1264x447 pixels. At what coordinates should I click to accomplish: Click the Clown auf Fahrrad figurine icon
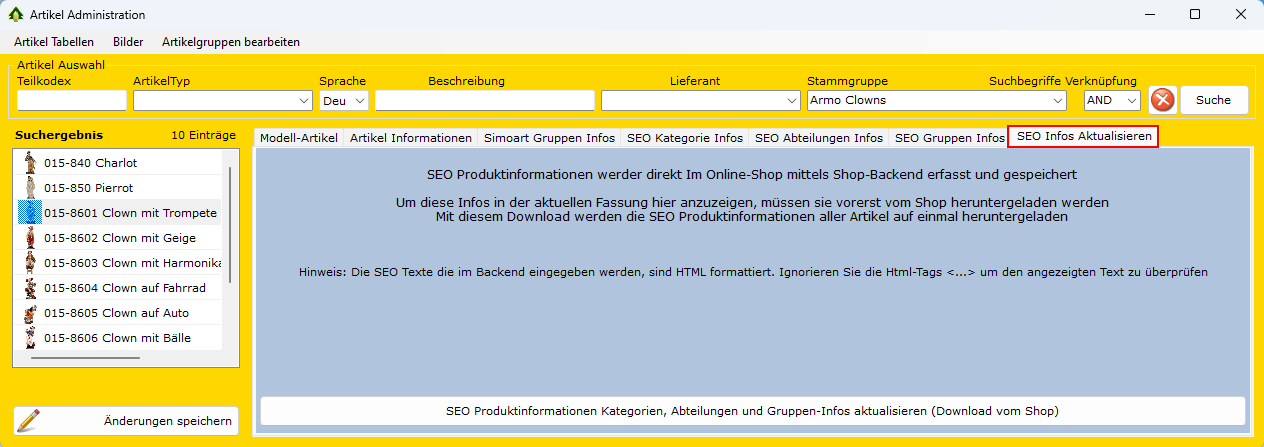click(30, 288)
